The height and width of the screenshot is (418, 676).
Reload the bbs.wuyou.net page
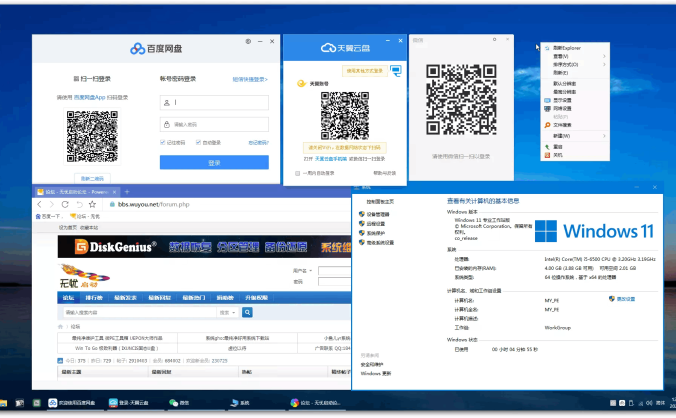(x=65, y=204)
